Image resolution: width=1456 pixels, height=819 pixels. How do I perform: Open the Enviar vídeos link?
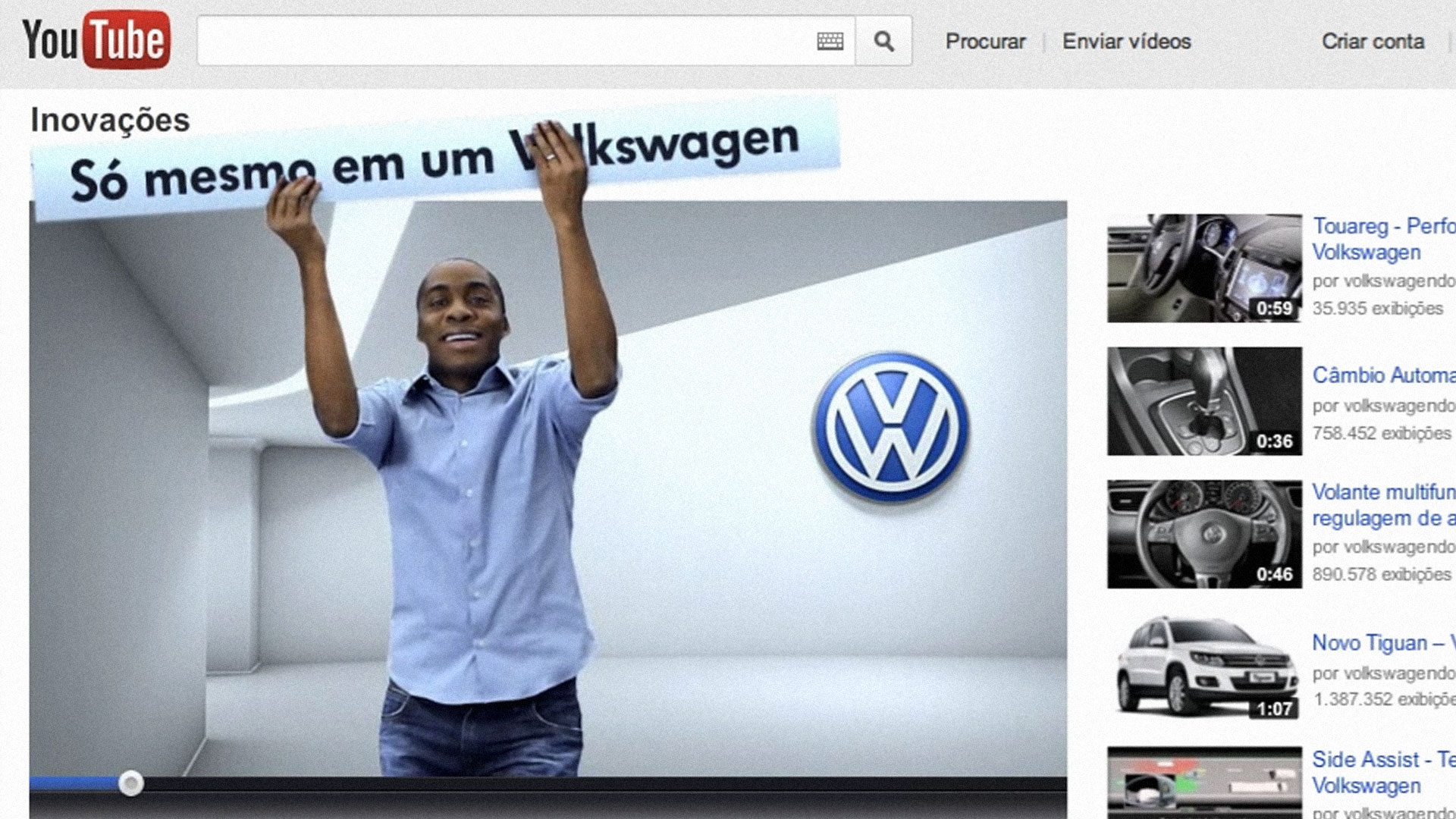(x=1126, y=42)
